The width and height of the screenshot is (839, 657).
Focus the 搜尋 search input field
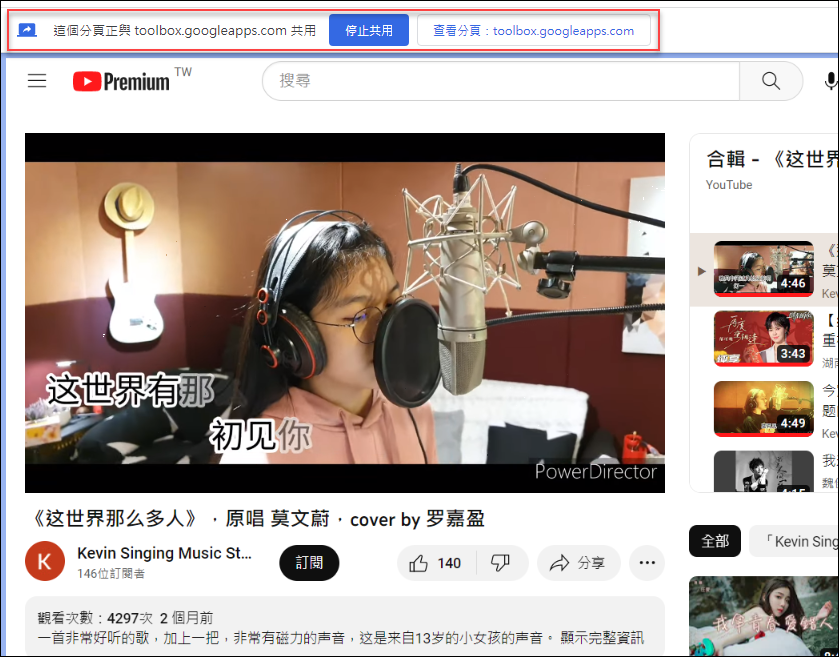click(501, 81)
